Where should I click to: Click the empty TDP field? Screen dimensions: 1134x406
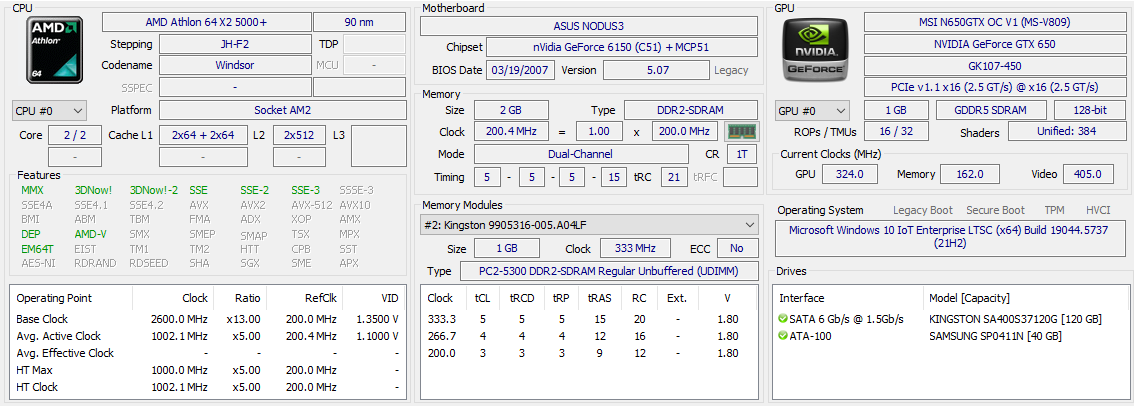375,44
